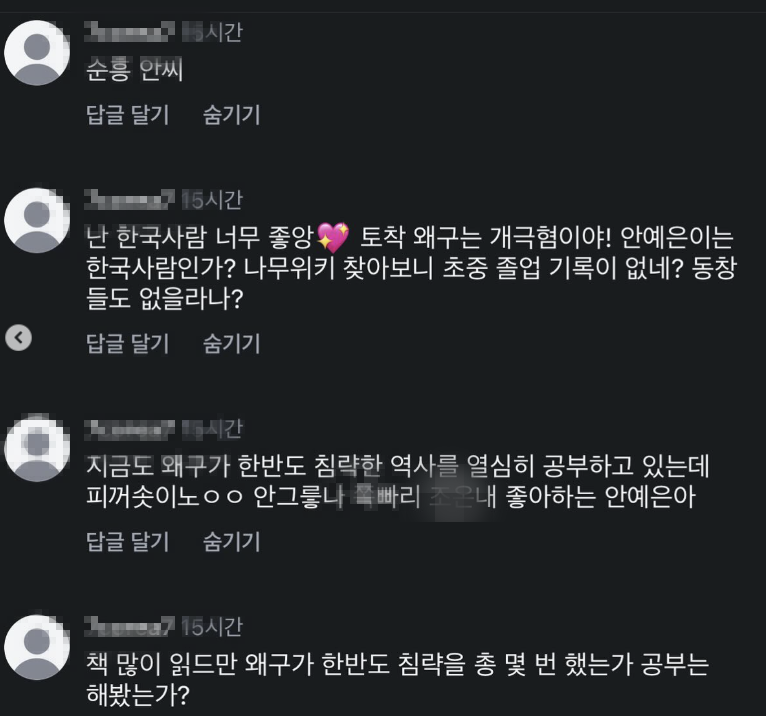Click 답글 달기 under 순흥 안씨 comment
Image resolution: width=766 pixels, height=716 pixels.
tap(128, 115)
